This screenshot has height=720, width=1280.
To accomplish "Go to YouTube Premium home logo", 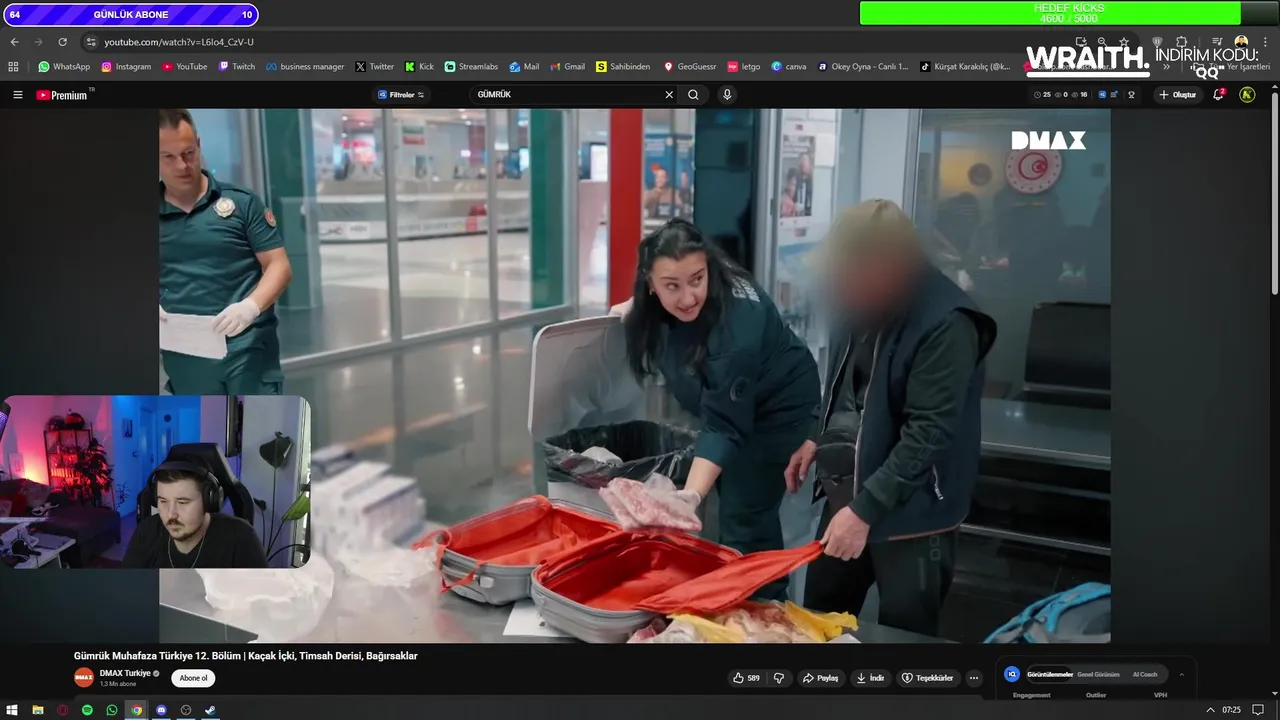I will pos(62,95).
